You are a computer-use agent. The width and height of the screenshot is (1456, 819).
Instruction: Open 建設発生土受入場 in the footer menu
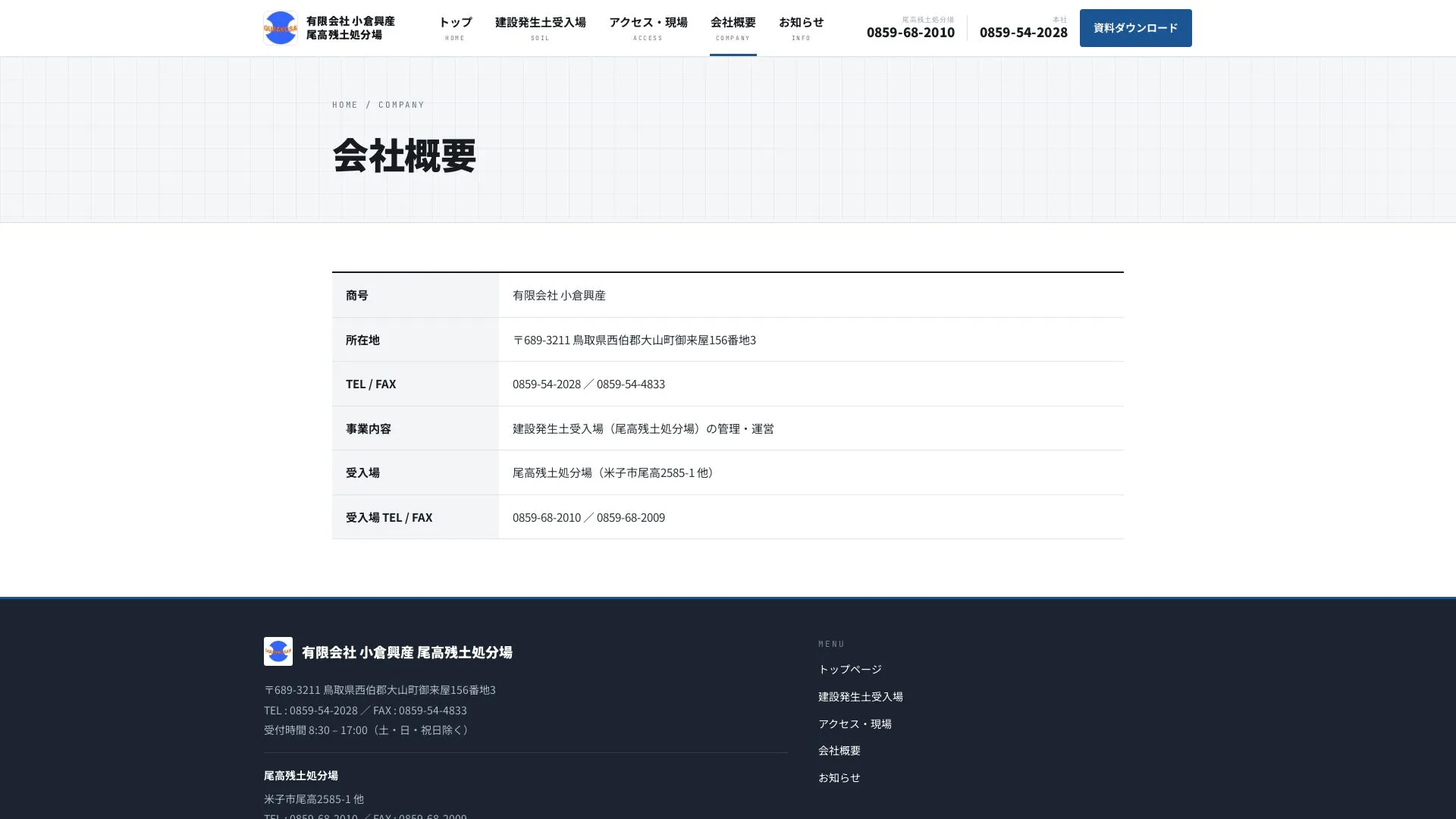click(861, 696)
